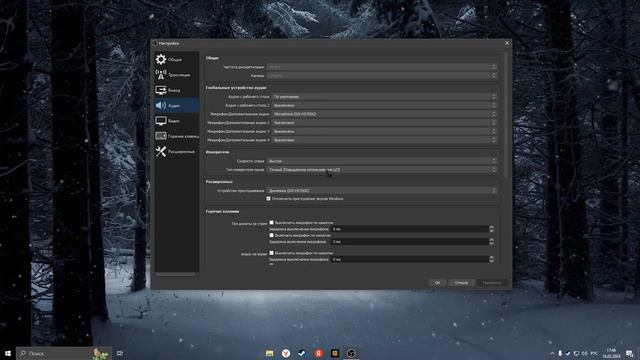Click the horizontal scrollbar under the settings sidebar
Image resolution: width=640 pixels, height=360 pixels.
176,274
